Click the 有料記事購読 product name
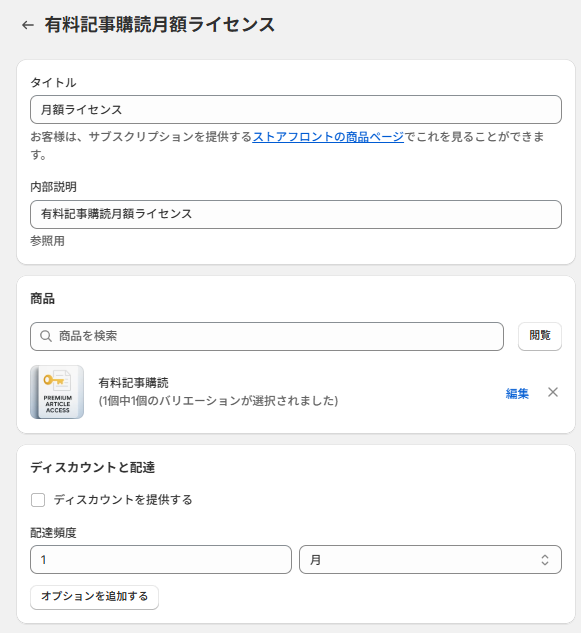The height and width of the screenshot is (633, 581). [134, 383]
